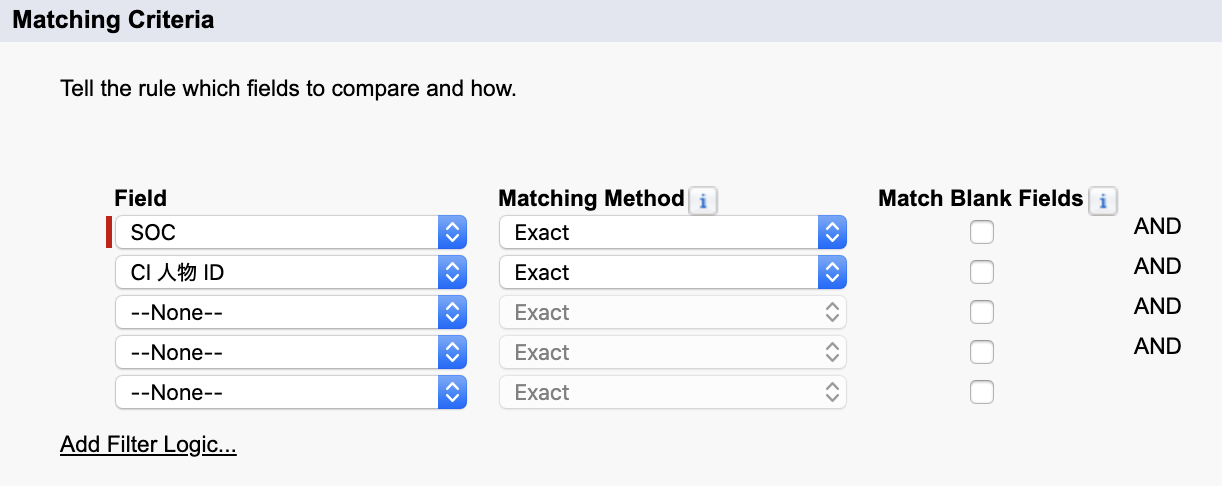Toggle Match Blank Fields in fourth row
The image size is (1222, 486).
(982, 353)
